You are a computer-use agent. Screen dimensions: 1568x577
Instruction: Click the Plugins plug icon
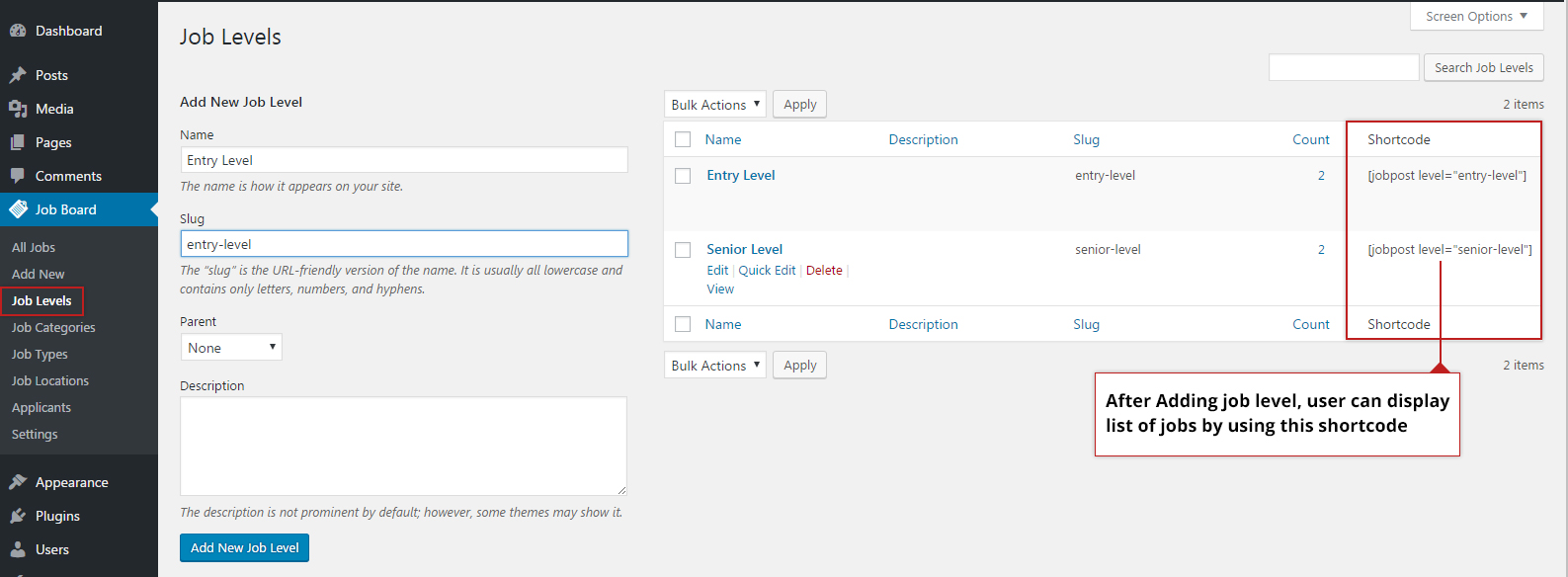click(x=18, y=516)
